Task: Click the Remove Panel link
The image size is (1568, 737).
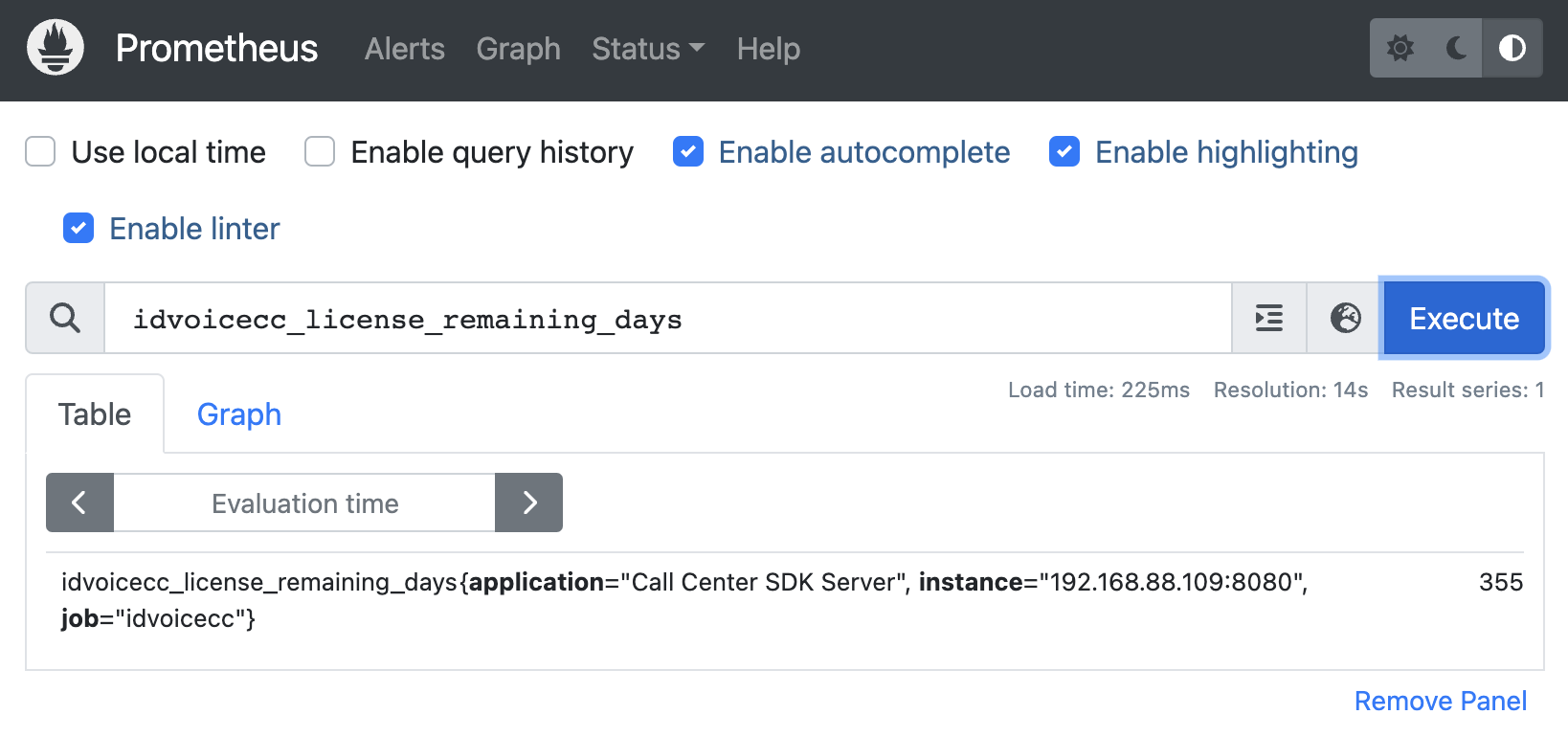Action: pyautogui.click(x=1440, y=701)
